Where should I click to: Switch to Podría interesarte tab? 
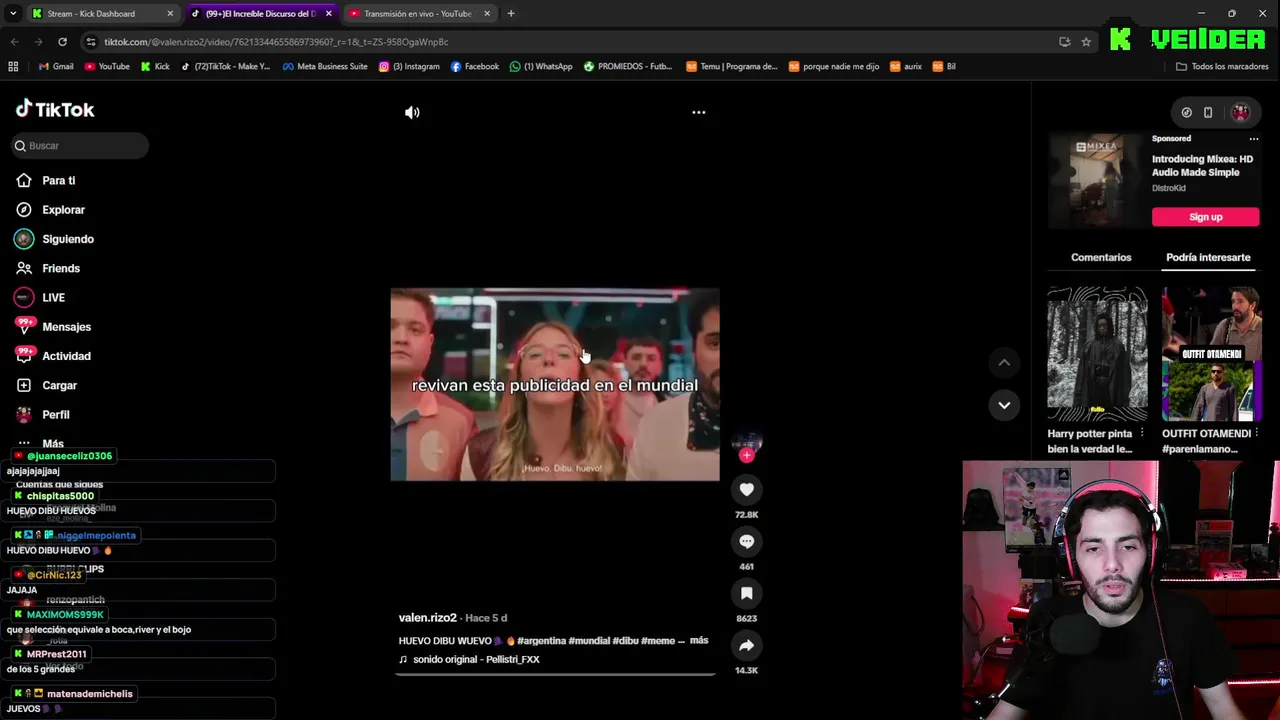(x=1208, y=257)
